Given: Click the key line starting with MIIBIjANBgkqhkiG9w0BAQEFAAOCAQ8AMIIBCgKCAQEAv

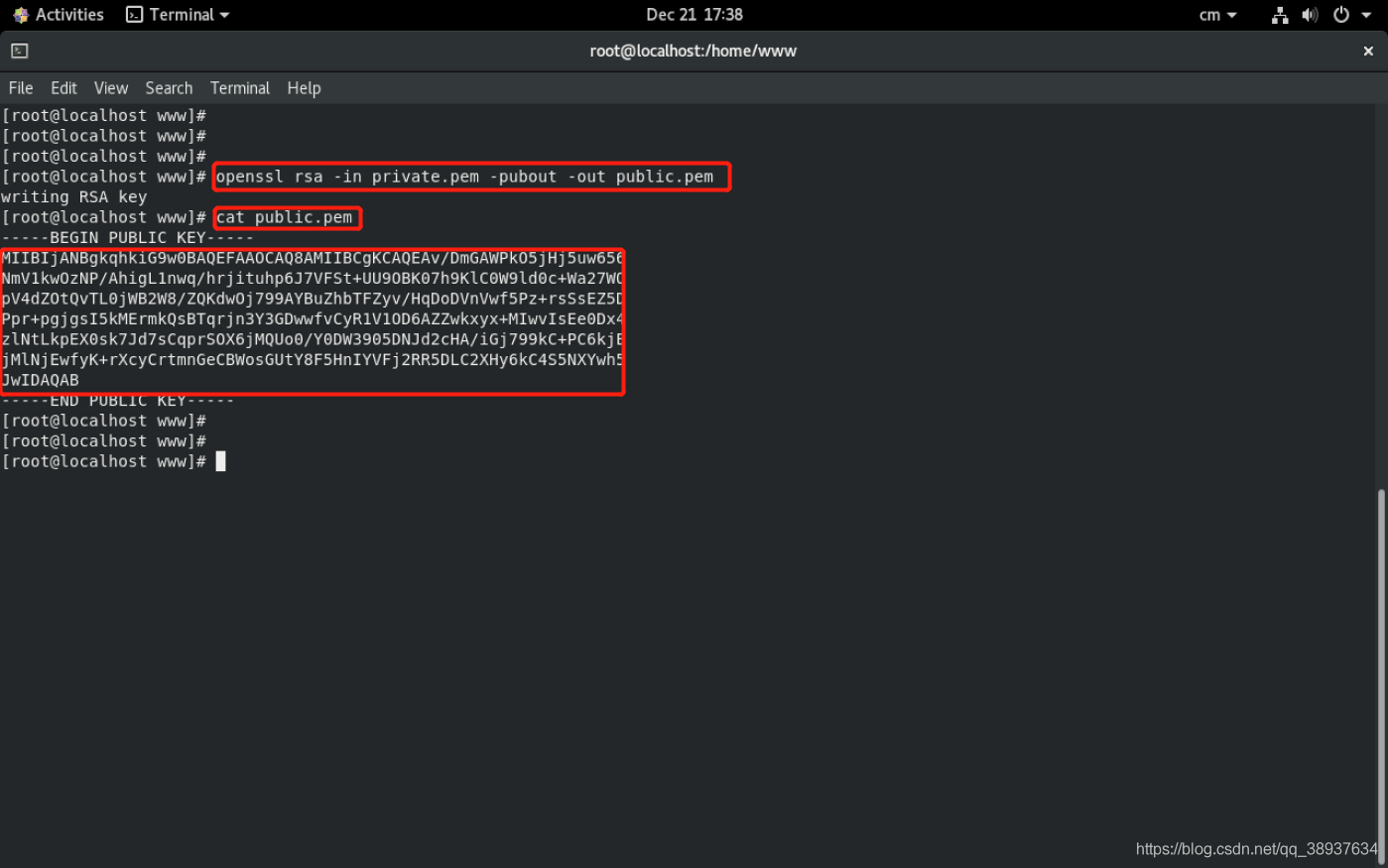Looking at the screenshot, I should tap(313, 259).
